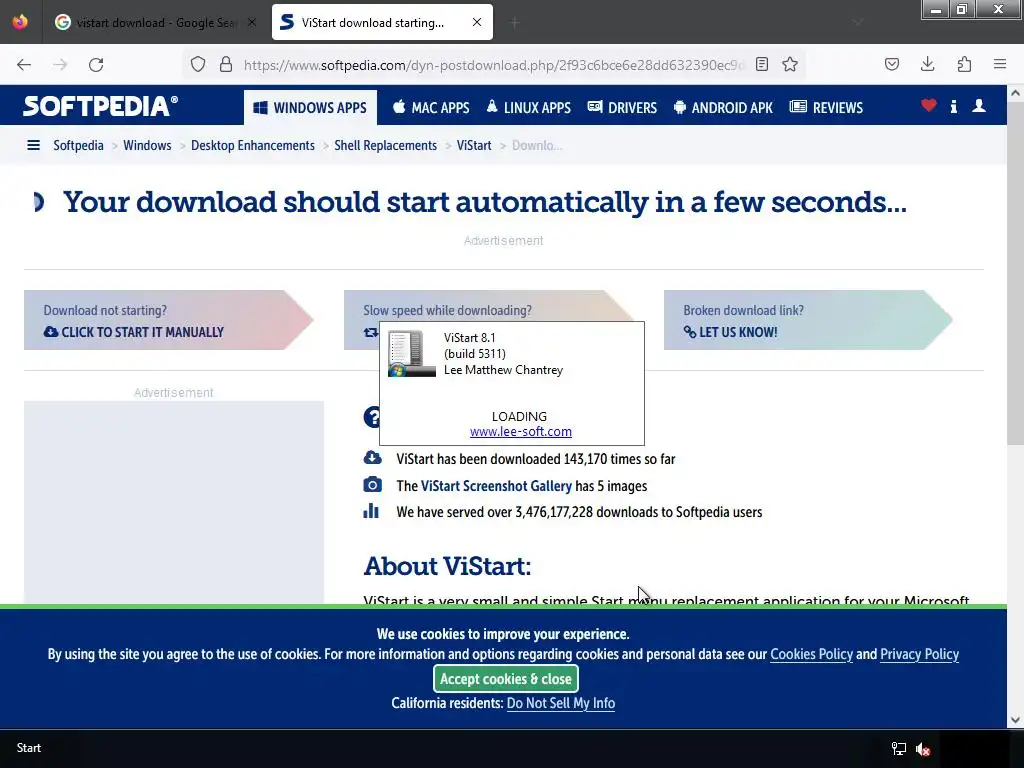Click the Firefox back arrow
The width and height of the screenshot is (1024, 768).
(x=24, y=65)
